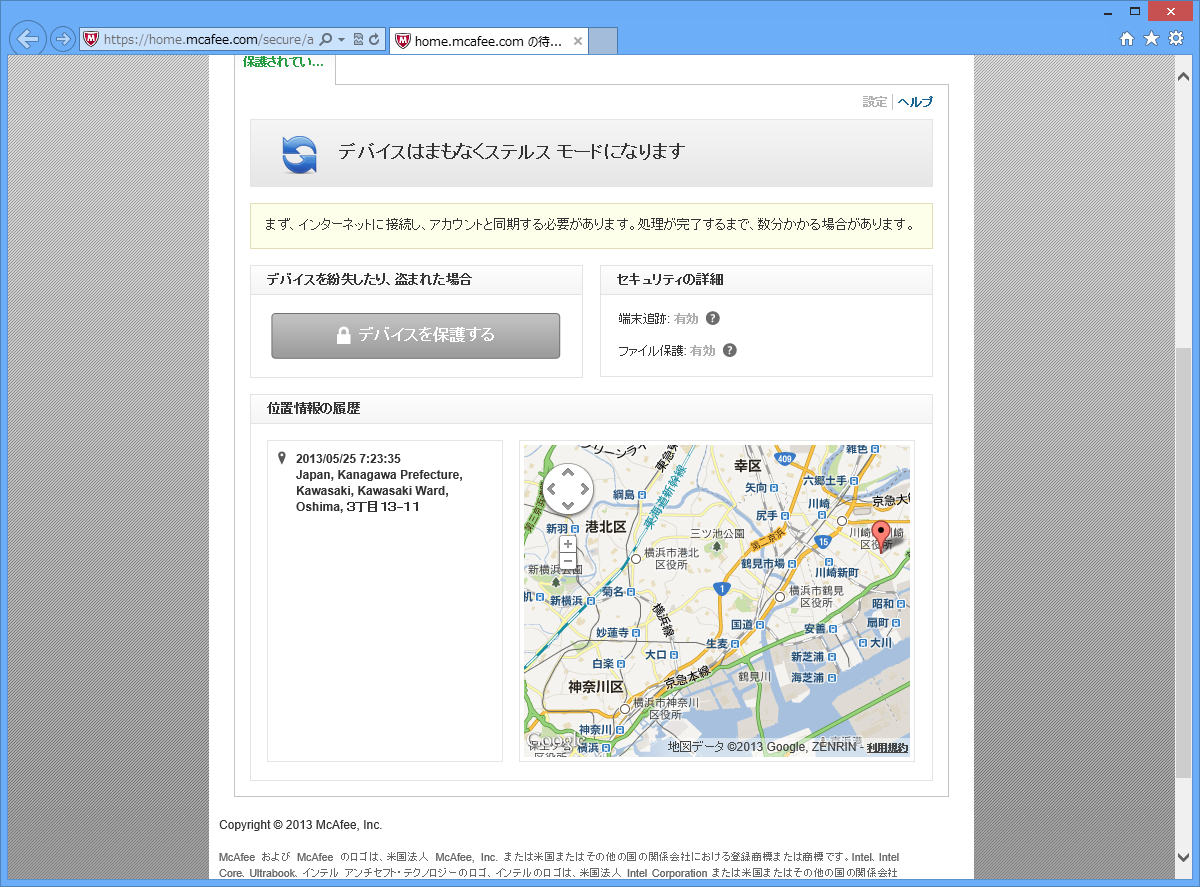Open the 設定 link

(x=875, y=102)
